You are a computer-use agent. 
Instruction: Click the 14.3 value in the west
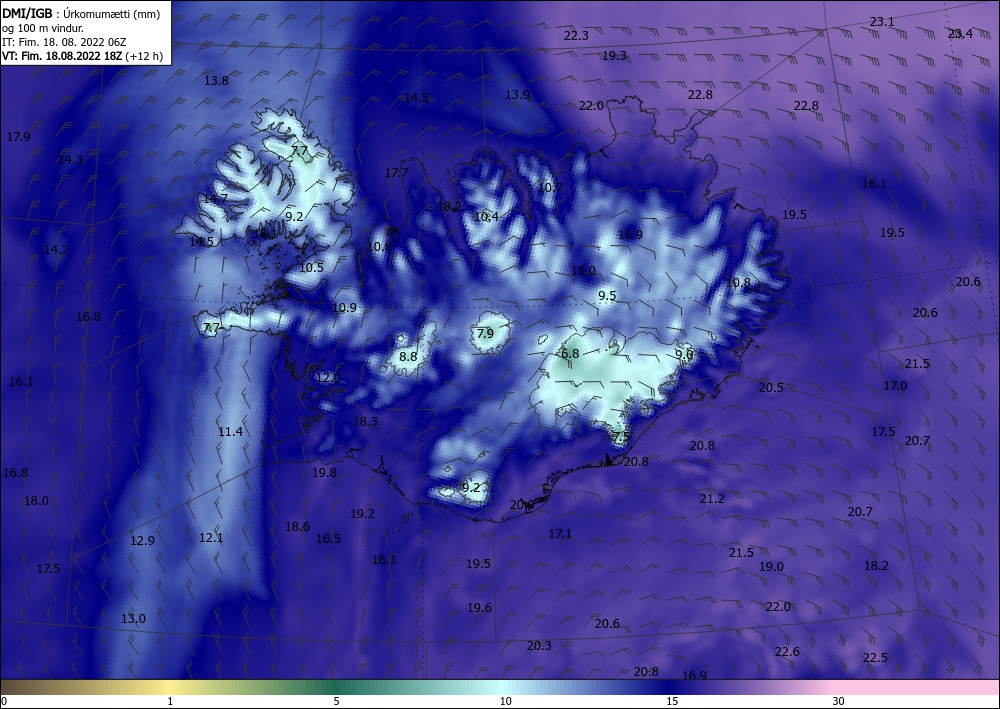[x=70, y=159]
